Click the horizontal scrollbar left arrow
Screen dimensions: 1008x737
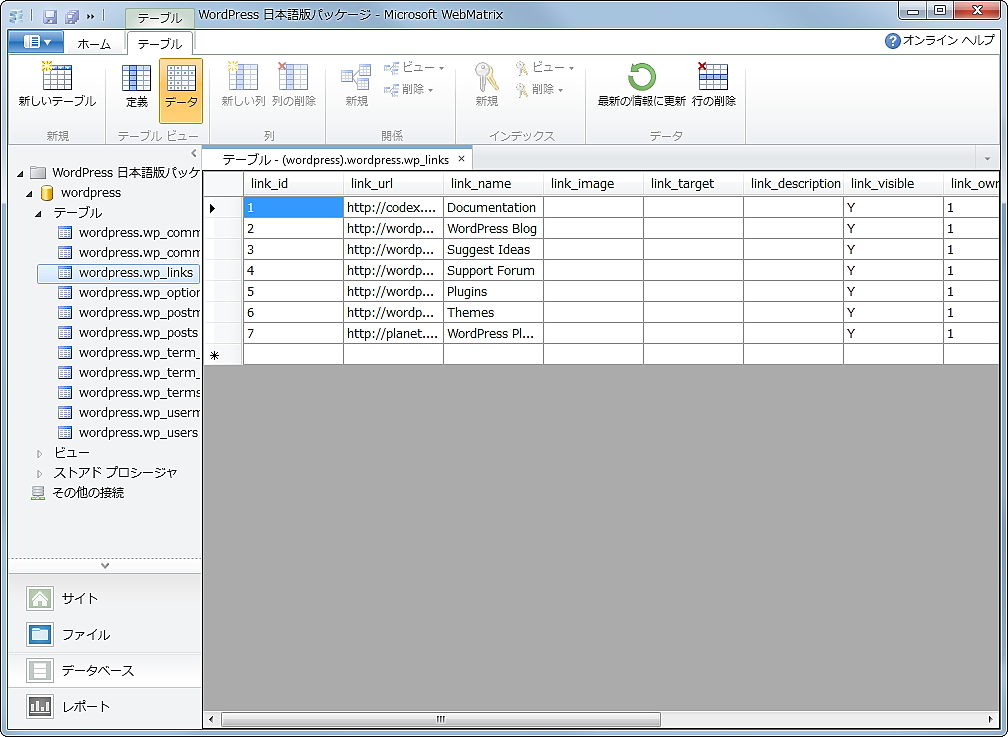(x=211, y=719)
